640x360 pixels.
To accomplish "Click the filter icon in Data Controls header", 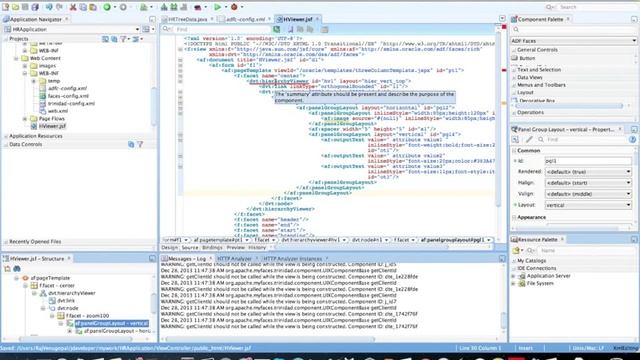I will (140, 144).
